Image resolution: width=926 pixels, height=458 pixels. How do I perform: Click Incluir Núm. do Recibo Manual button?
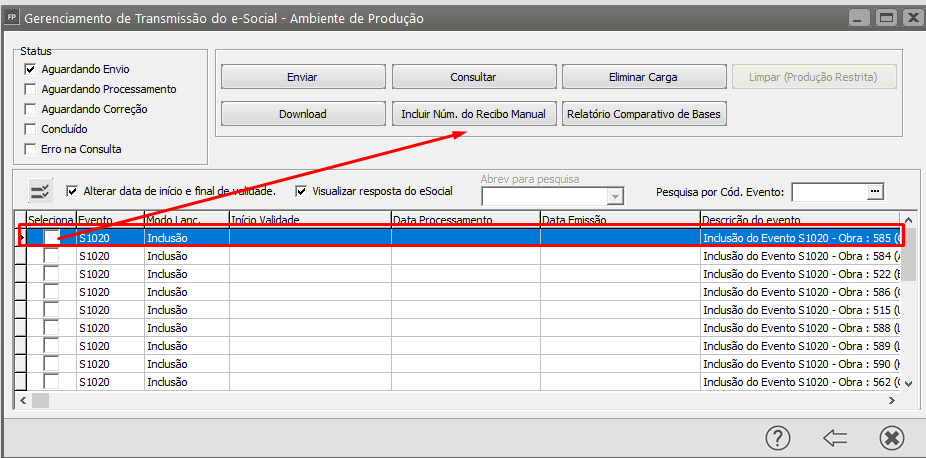point(473,114)
